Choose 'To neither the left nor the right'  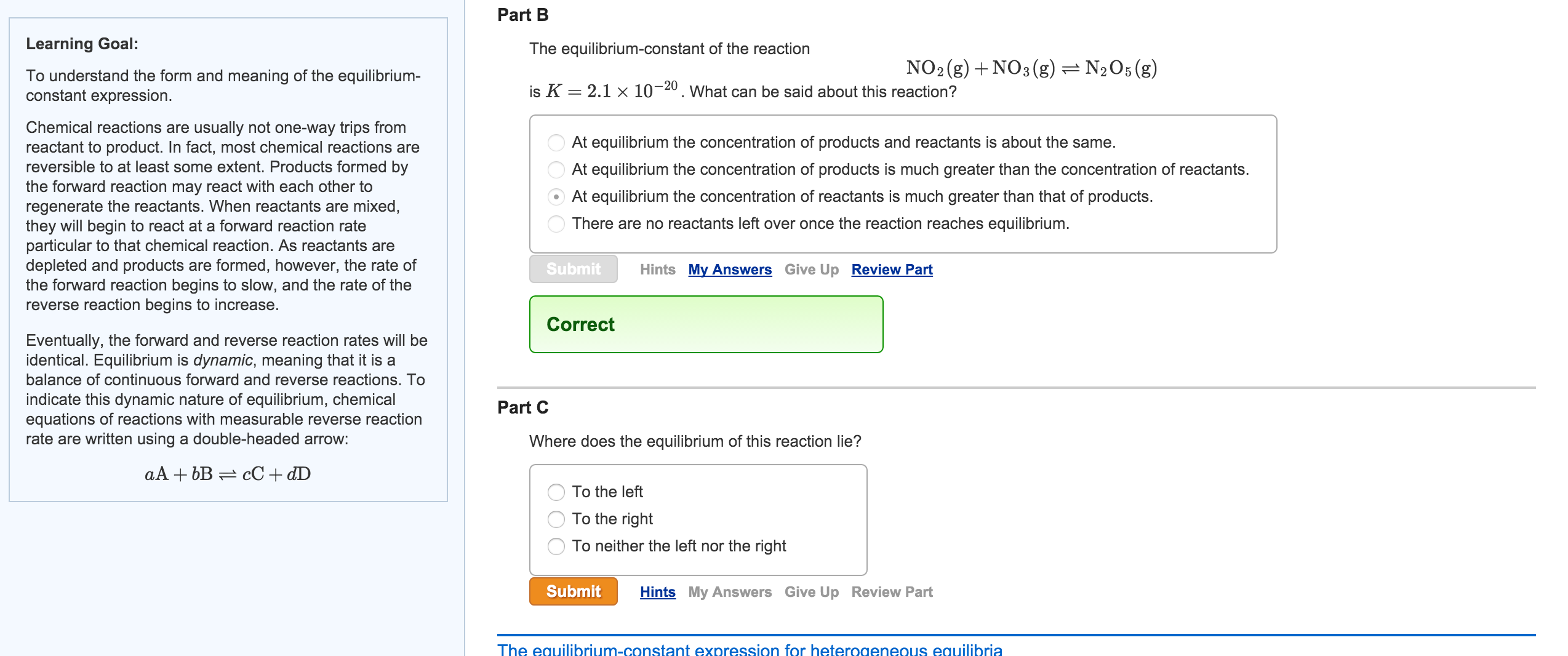click(x=556, y=546)
